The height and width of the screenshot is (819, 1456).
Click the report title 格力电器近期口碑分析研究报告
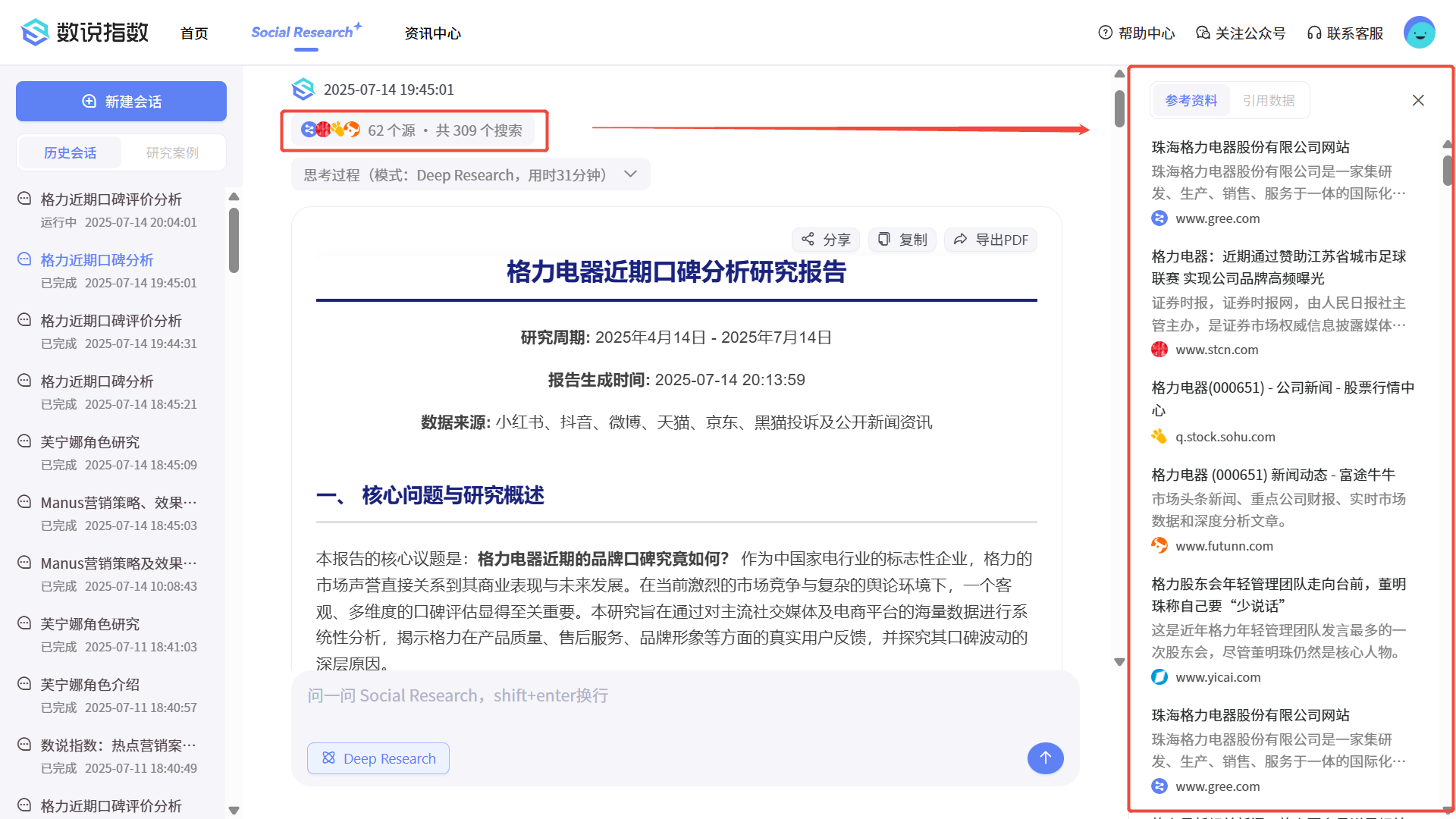point(676,271)
